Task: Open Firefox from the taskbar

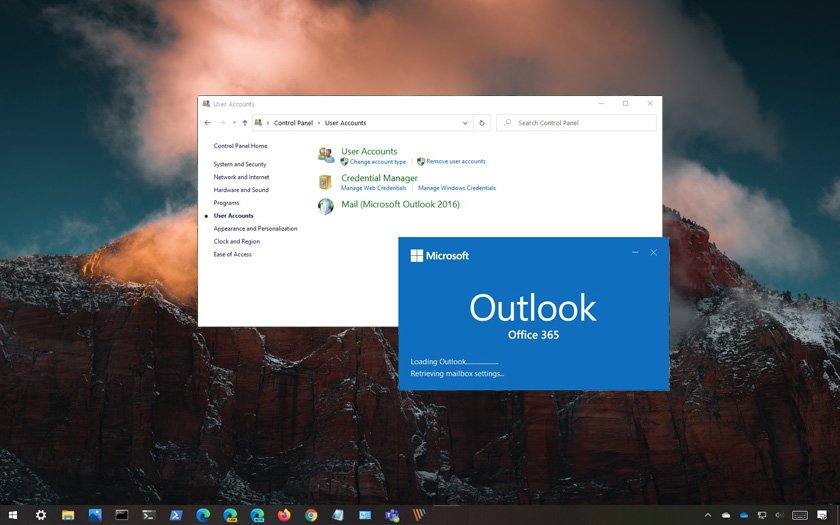Action: [x=284, y=515]
